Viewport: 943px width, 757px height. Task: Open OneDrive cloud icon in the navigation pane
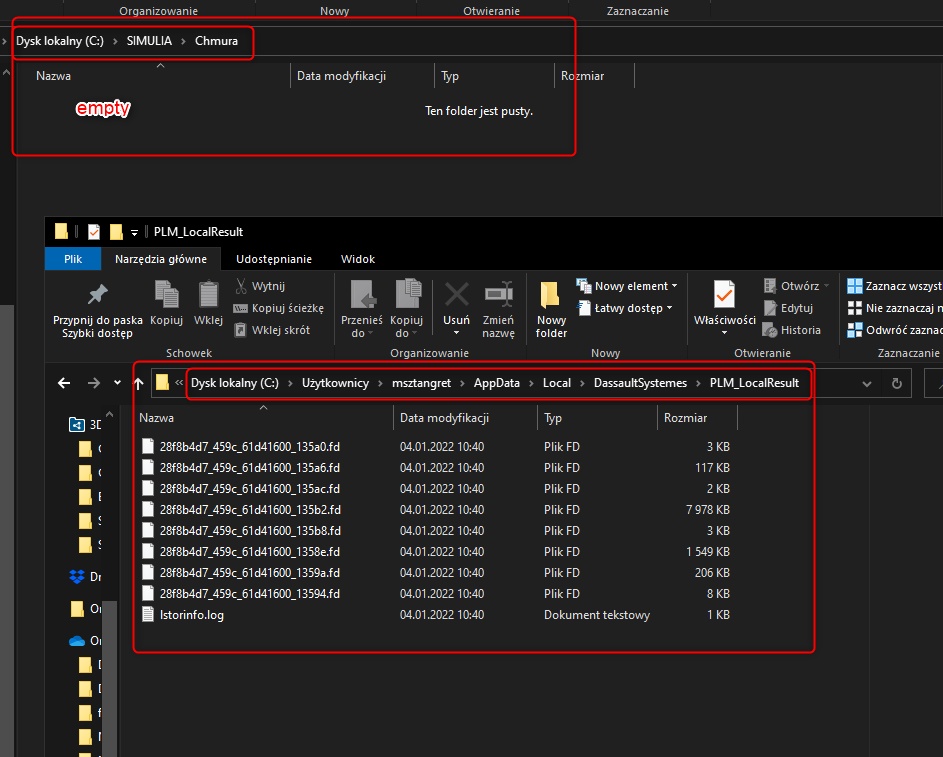click(77, 641)
